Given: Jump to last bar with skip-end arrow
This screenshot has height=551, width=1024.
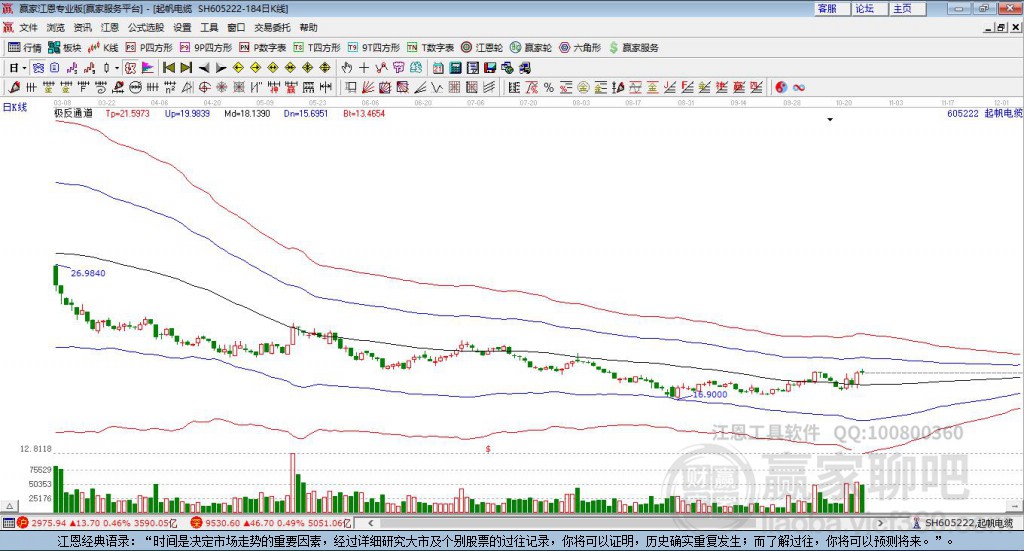Looking at the screenshot, I should pyautogui.click(x=186, y=68).
